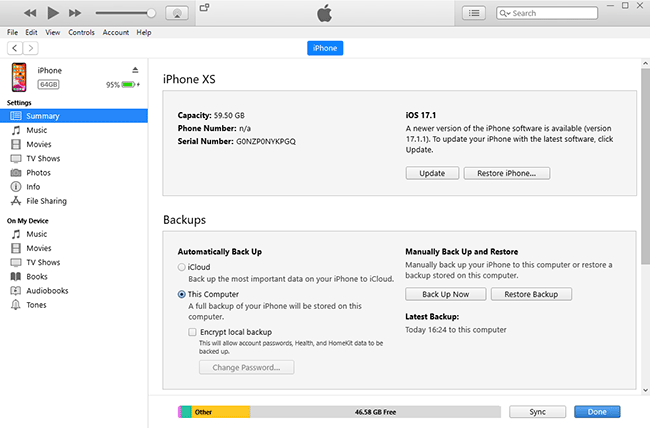Viewport: 650px width, 428px height.
Task: Toggle the list view button
Action: click(474, 13)
